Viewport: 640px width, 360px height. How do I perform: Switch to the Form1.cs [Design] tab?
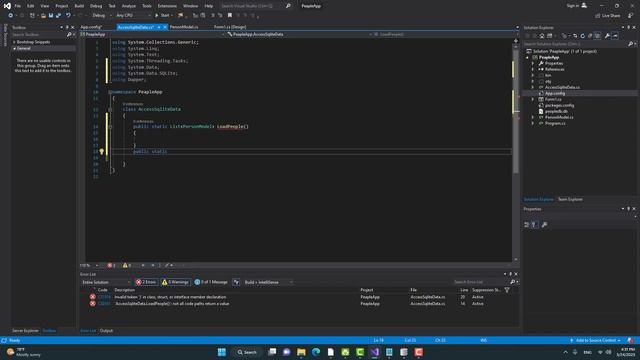point(230,27)
